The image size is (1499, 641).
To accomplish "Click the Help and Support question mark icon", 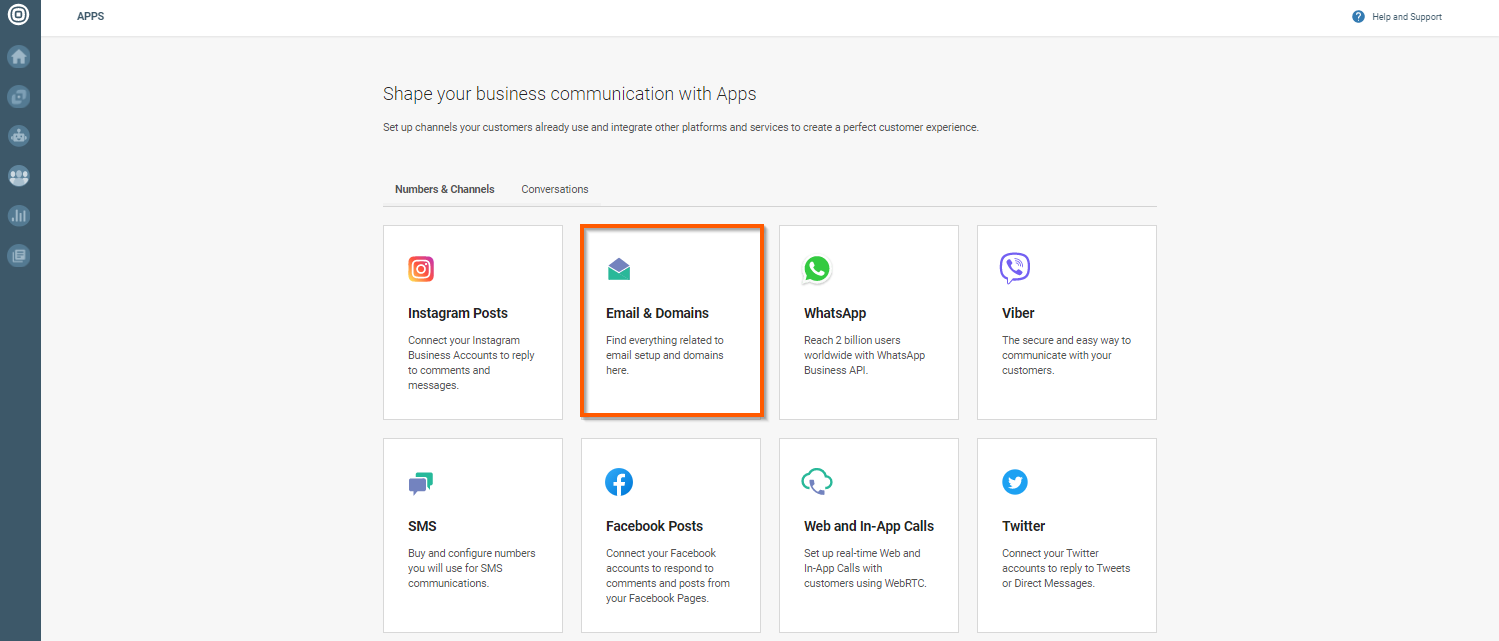I will [1357, 16].
